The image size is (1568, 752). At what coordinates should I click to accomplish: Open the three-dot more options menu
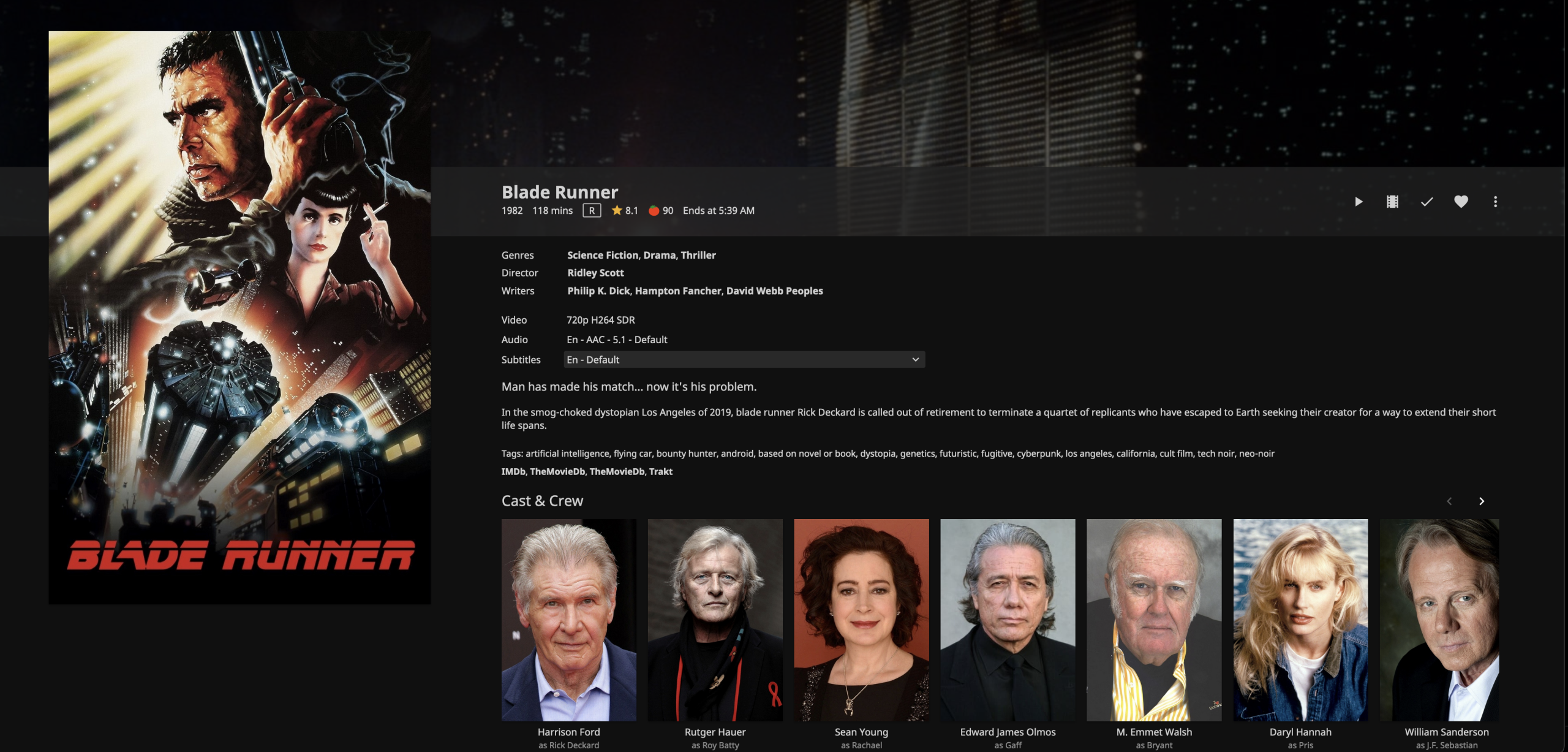[x=1495, y=202]
